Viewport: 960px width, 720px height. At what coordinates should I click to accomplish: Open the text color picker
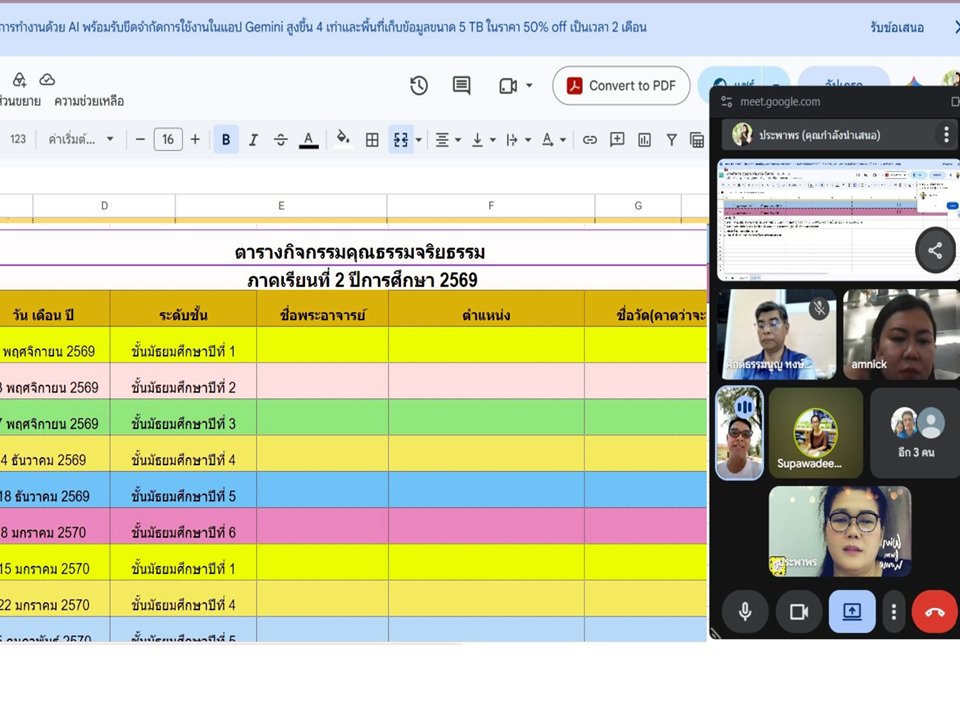(309, 140)
